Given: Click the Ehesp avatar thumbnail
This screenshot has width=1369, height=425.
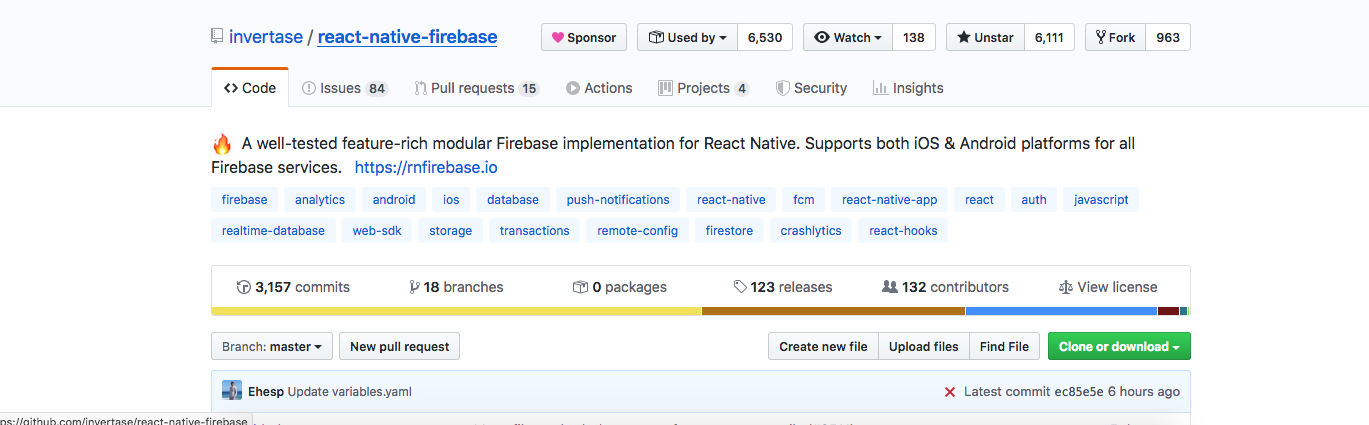Looking at the screenshot, I should tap(232, 391).
